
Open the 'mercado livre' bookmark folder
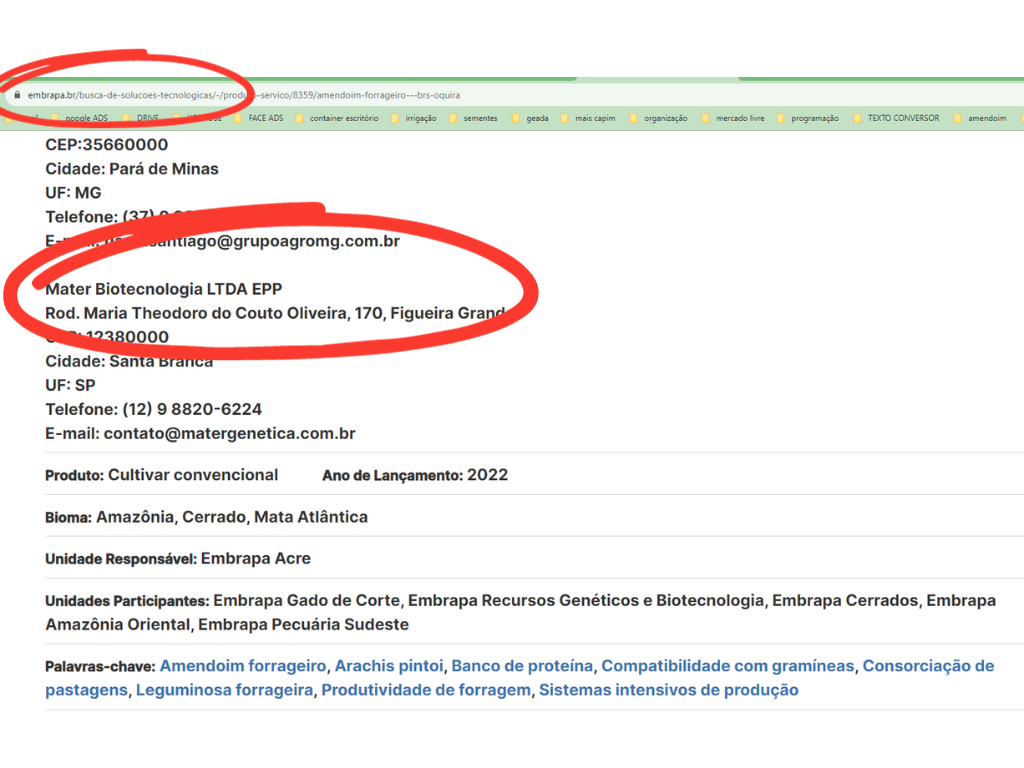740,118
